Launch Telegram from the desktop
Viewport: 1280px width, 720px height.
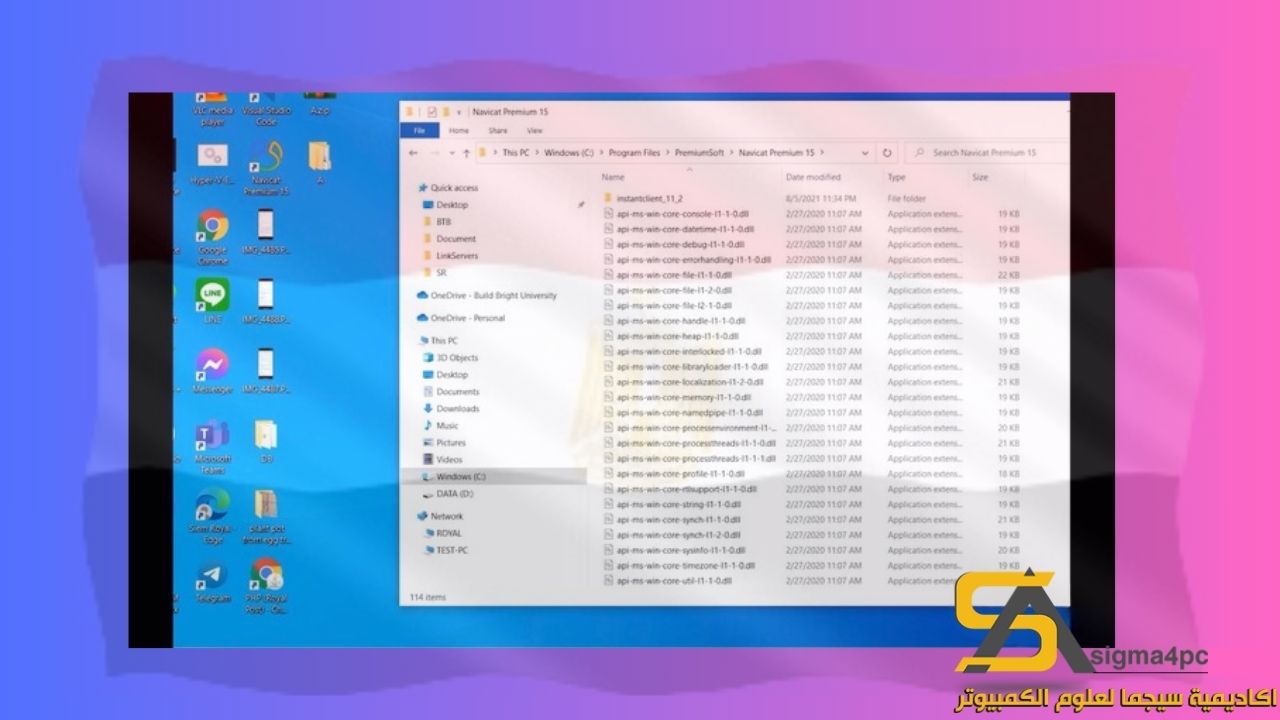(212, 581)
